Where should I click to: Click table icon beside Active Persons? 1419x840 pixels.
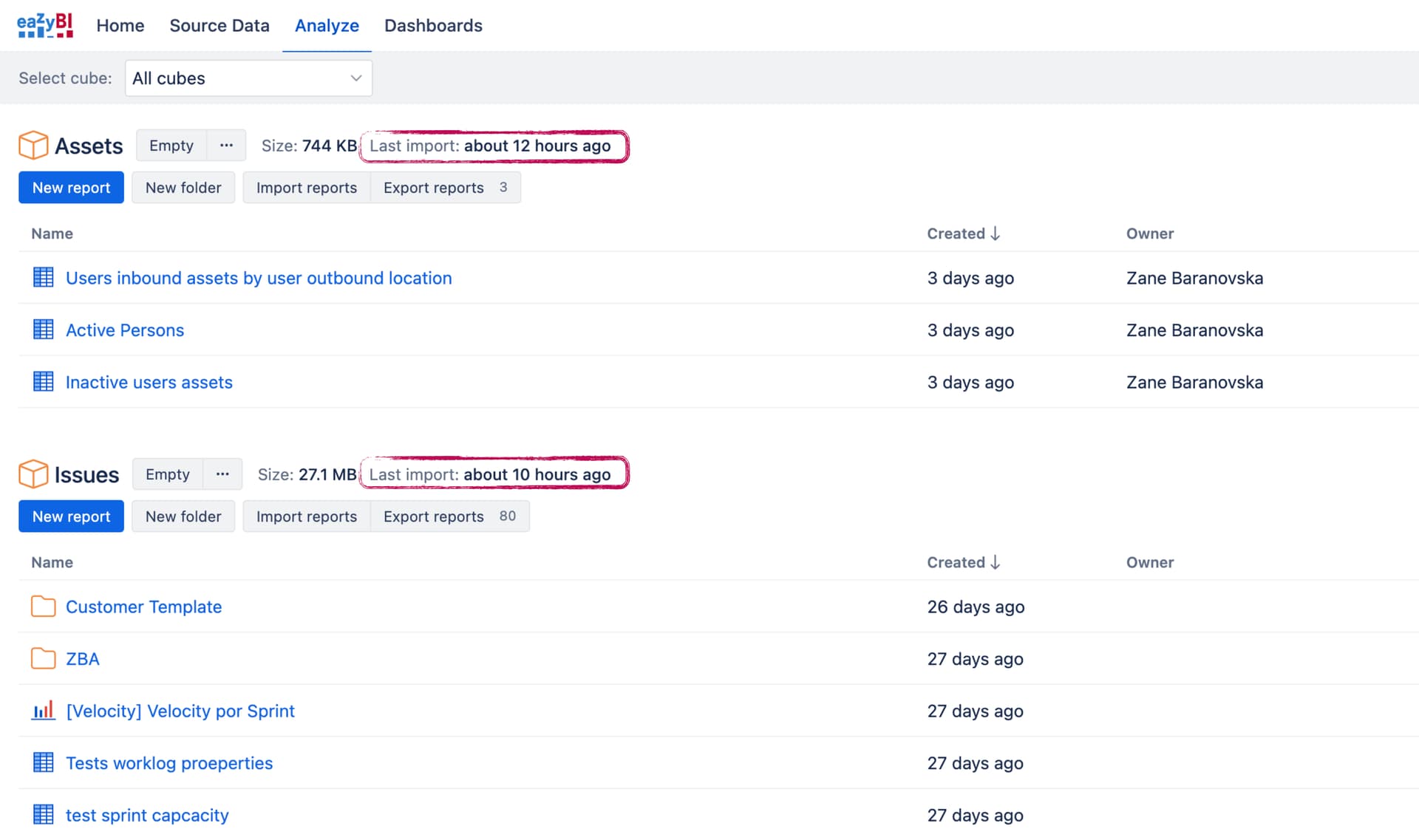tap(44, 329)
